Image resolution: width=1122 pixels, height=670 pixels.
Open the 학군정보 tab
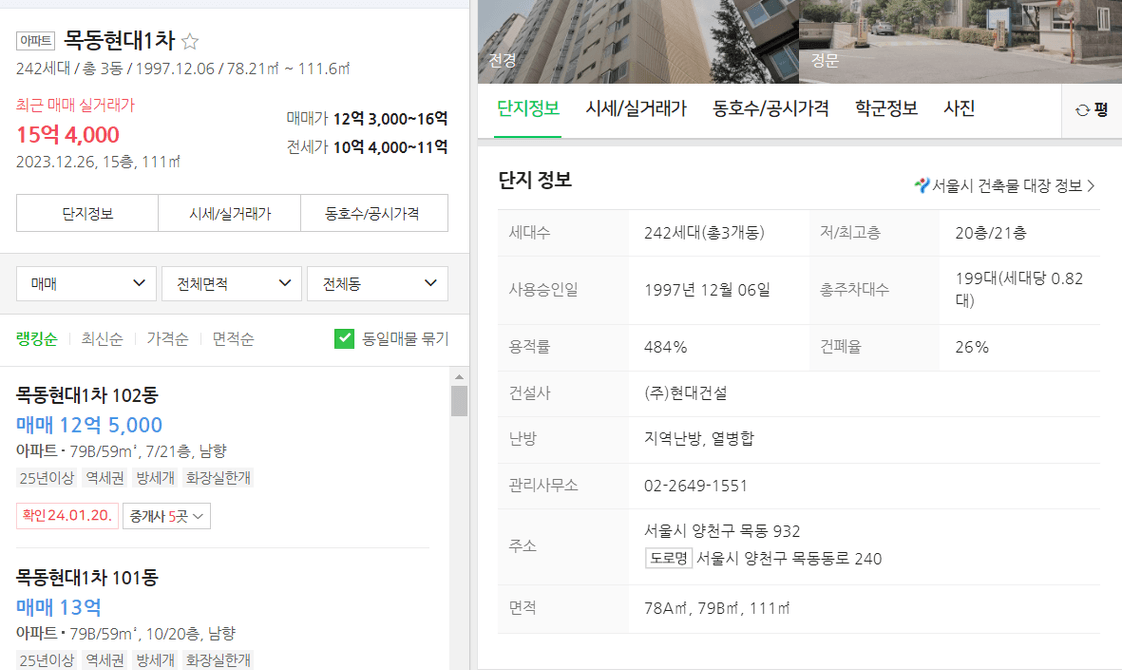click(x=886, y=109)
